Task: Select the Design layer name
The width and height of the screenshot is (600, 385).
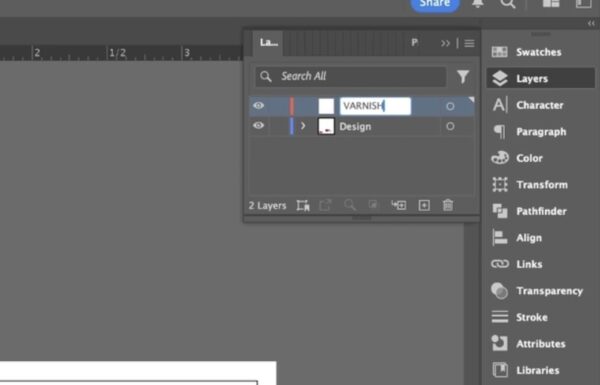Action: 355,126
